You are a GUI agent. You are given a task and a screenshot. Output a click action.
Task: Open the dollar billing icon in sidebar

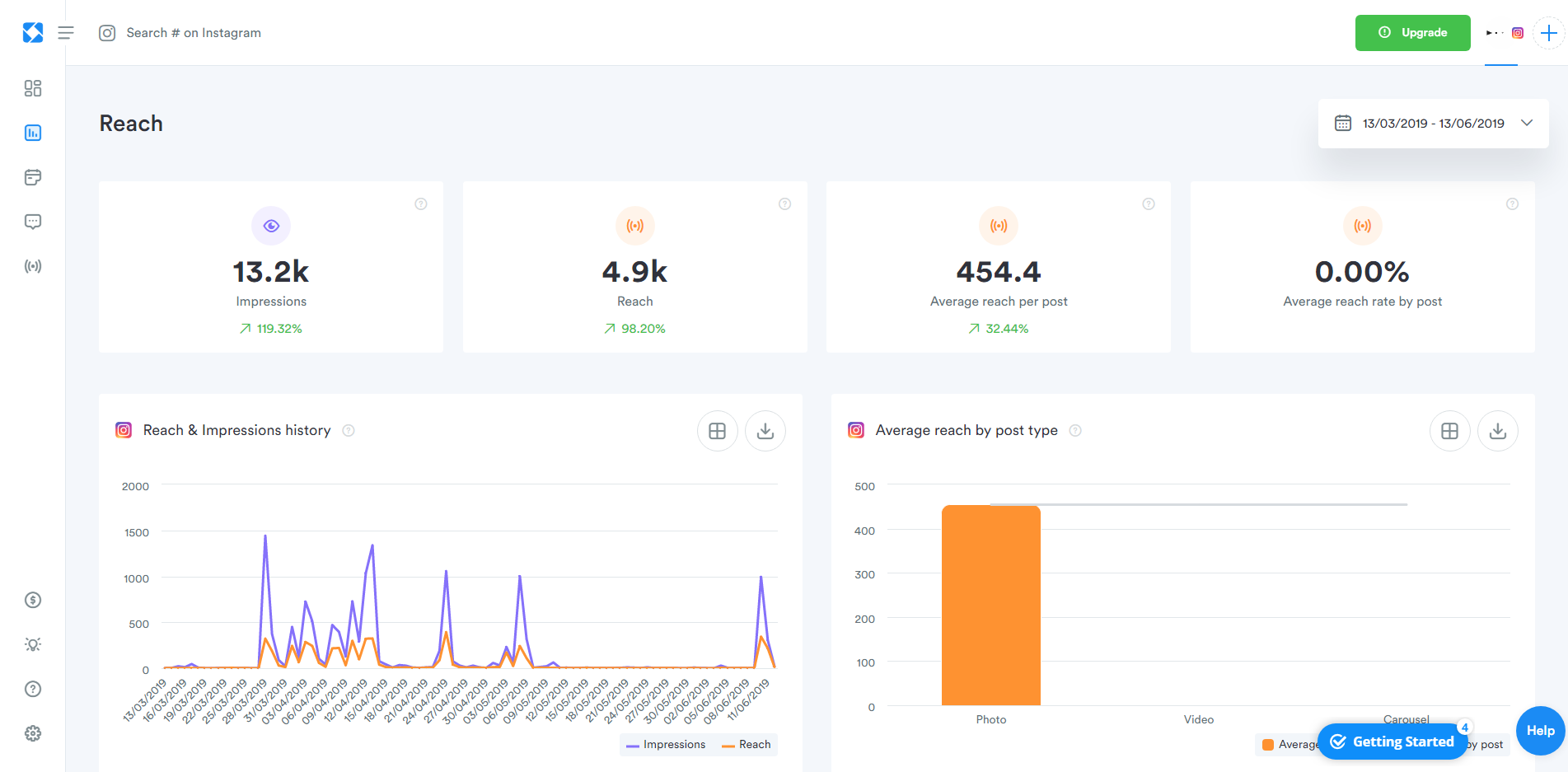(33, 600)
